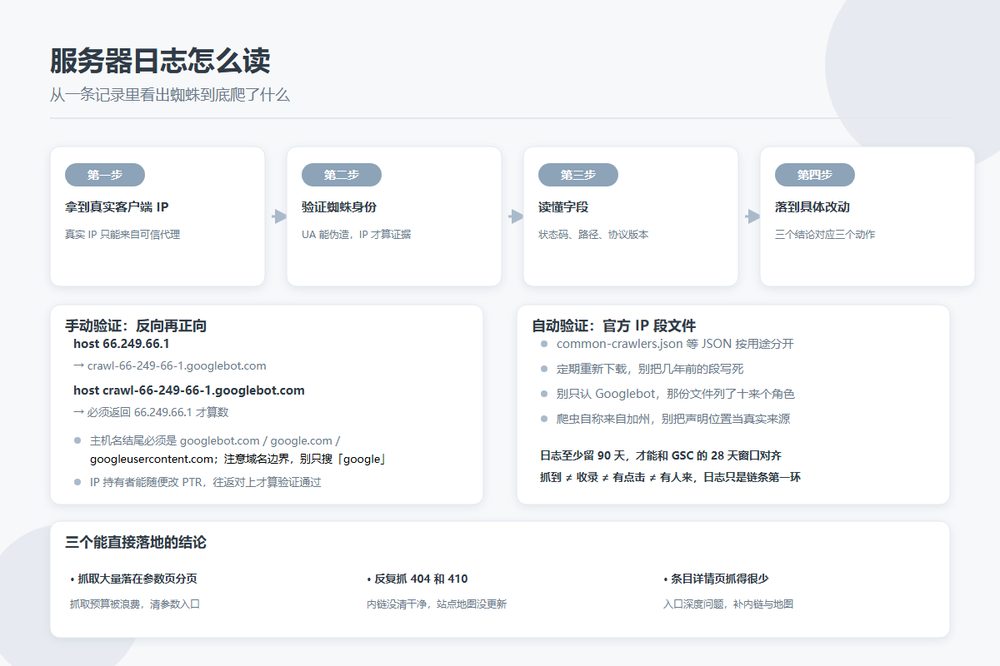Click the line 日志至少留 90 天
The width and height of the screenshot is (1000, 666).
(661, 455)
